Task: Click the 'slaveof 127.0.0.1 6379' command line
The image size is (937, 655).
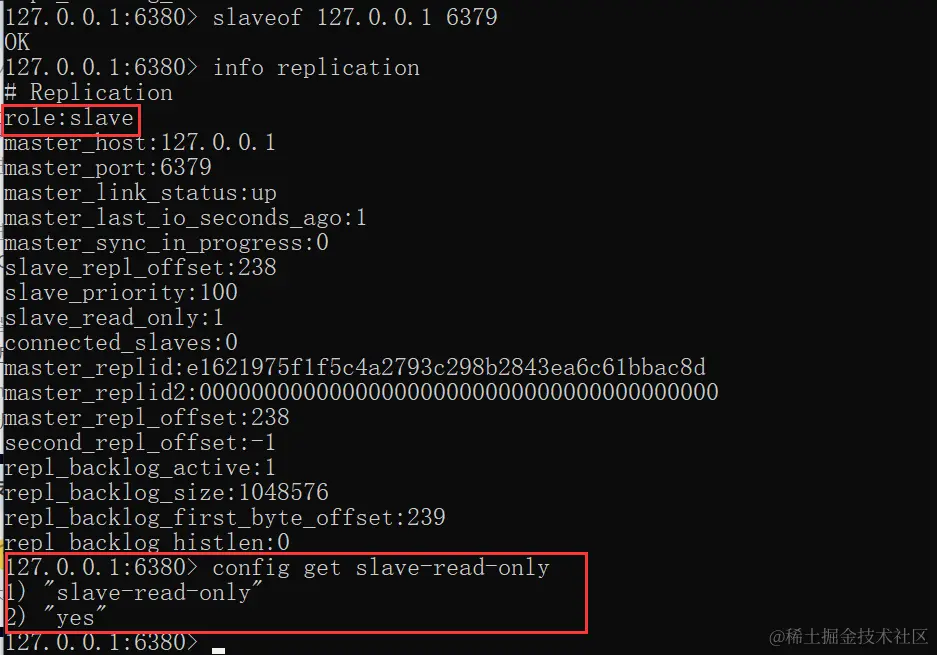Action: click(251, 17)
